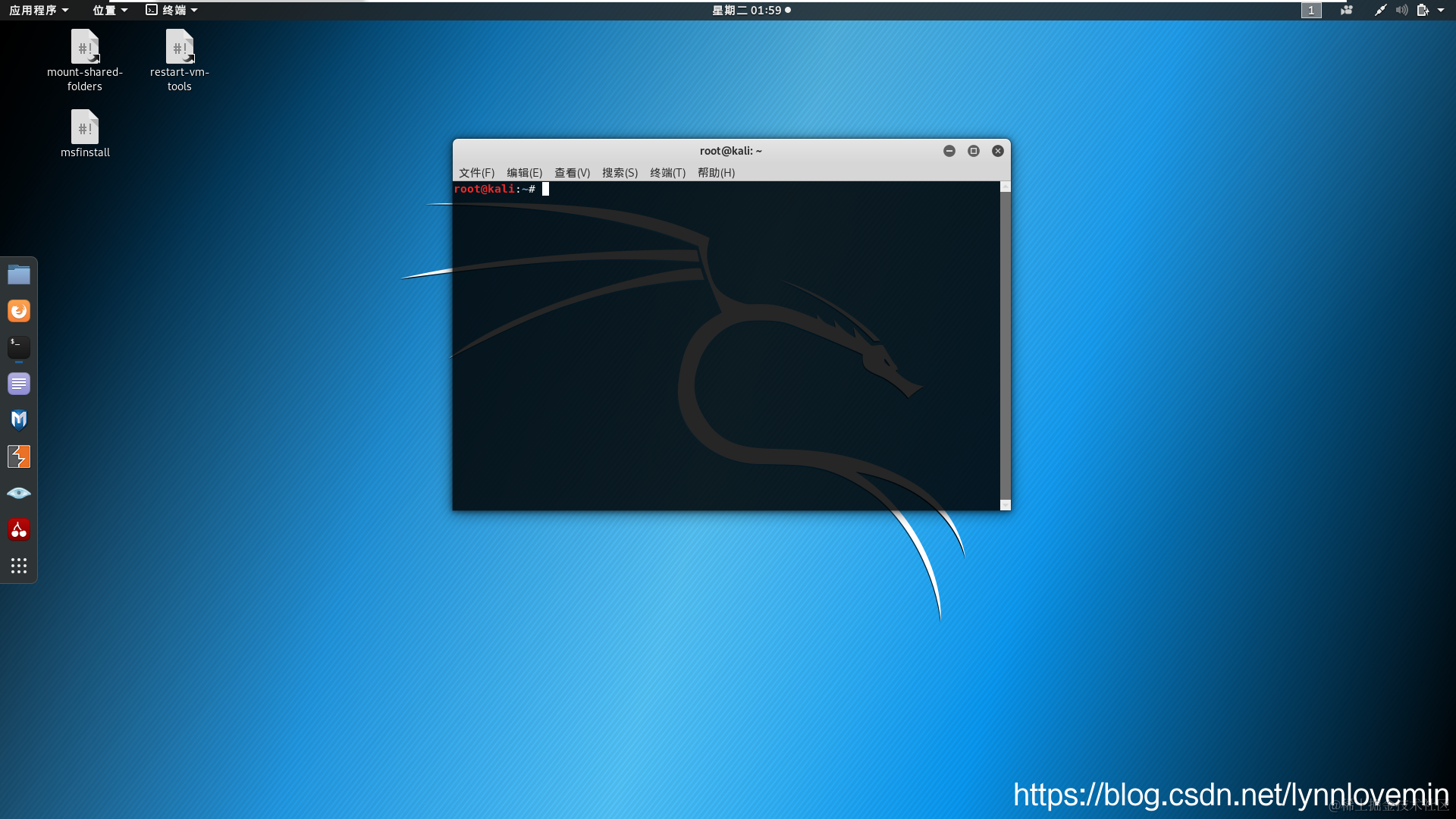Open the text editor dock icon
This screenshot has height=819, width=1456.
point(19,384)
